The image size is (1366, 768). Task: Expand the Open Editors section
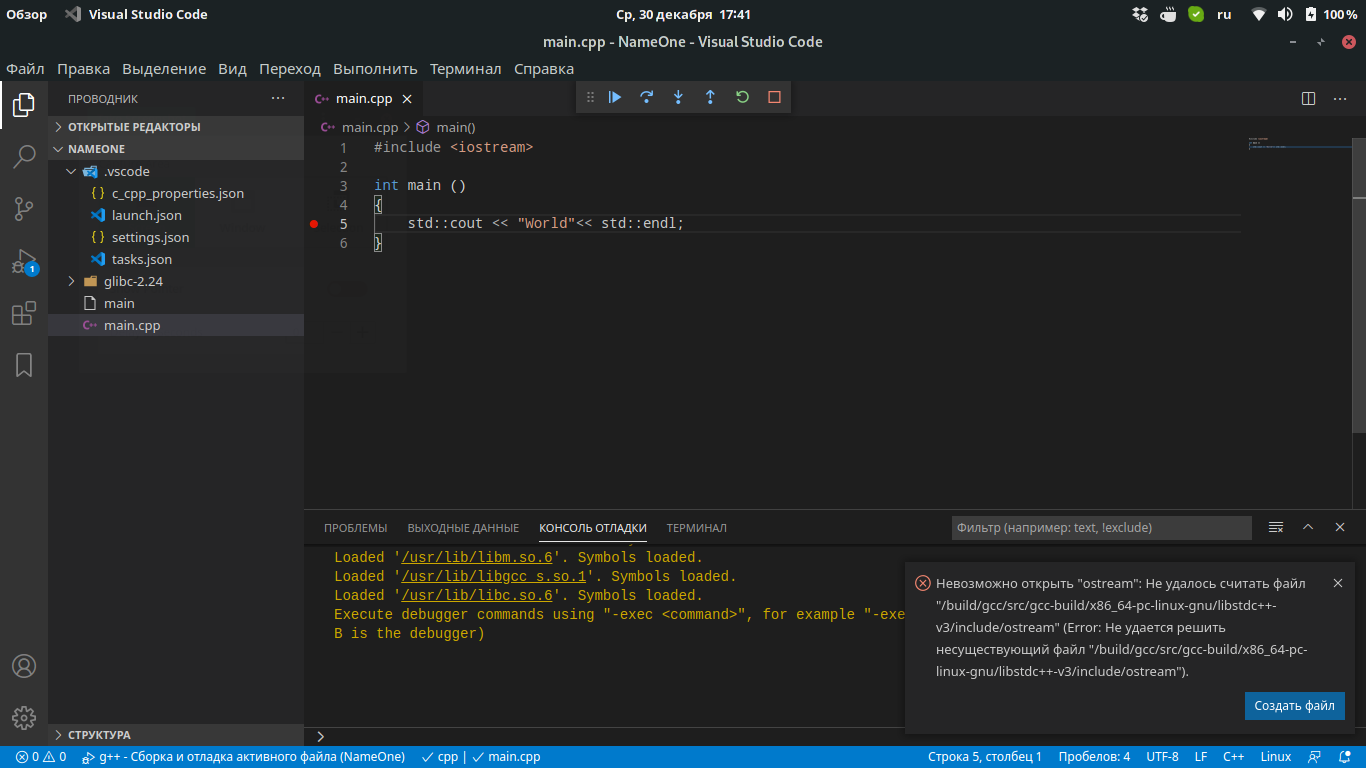[x=176, y=127]
